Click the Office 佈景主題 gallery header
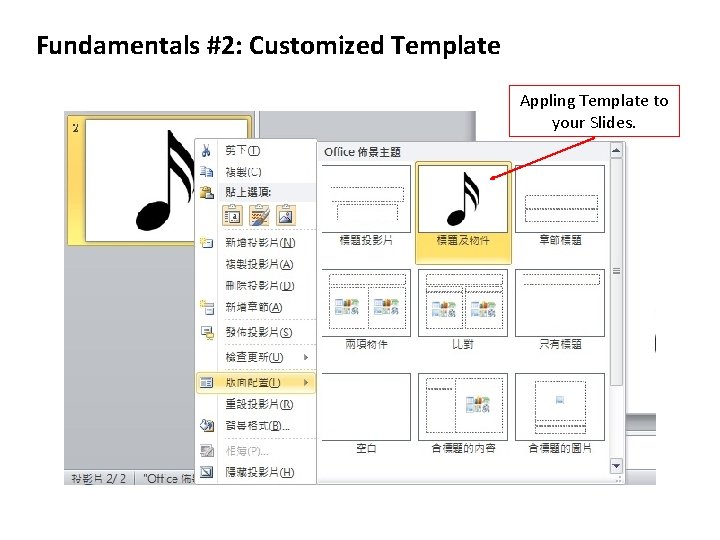The image size is (720, 540). (x=362, y=152)
